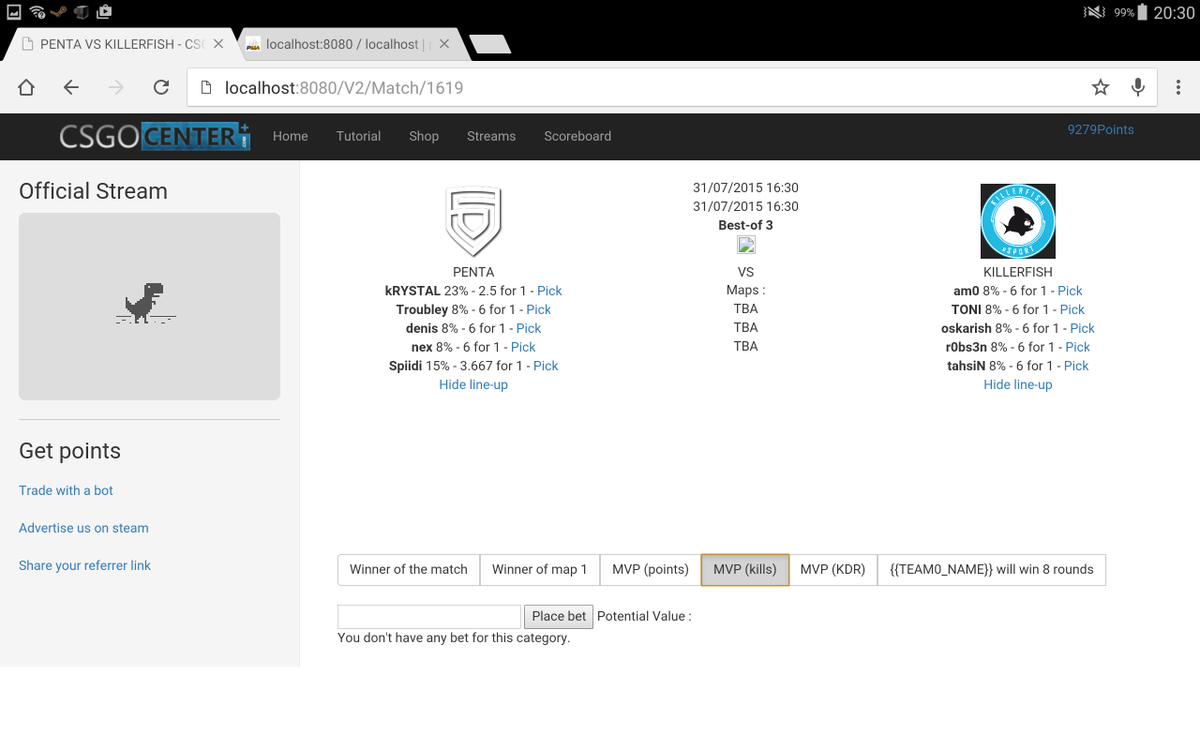Image resolution: width=1200 pixels, height=750 pixels.
Task: Click the Place bet button
Action: click(559, 616)
